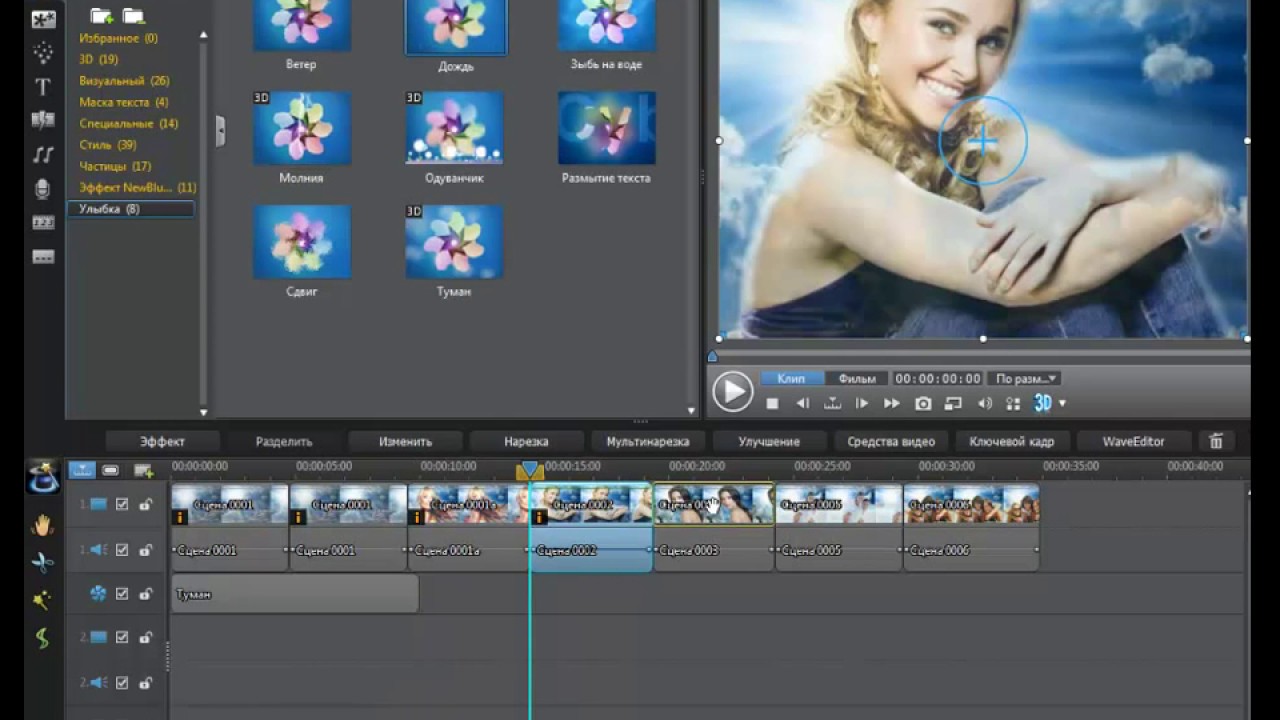Switch preview to Фильм mode
The width and height of the screenshot is (1280, 720).
click(857, 379)
